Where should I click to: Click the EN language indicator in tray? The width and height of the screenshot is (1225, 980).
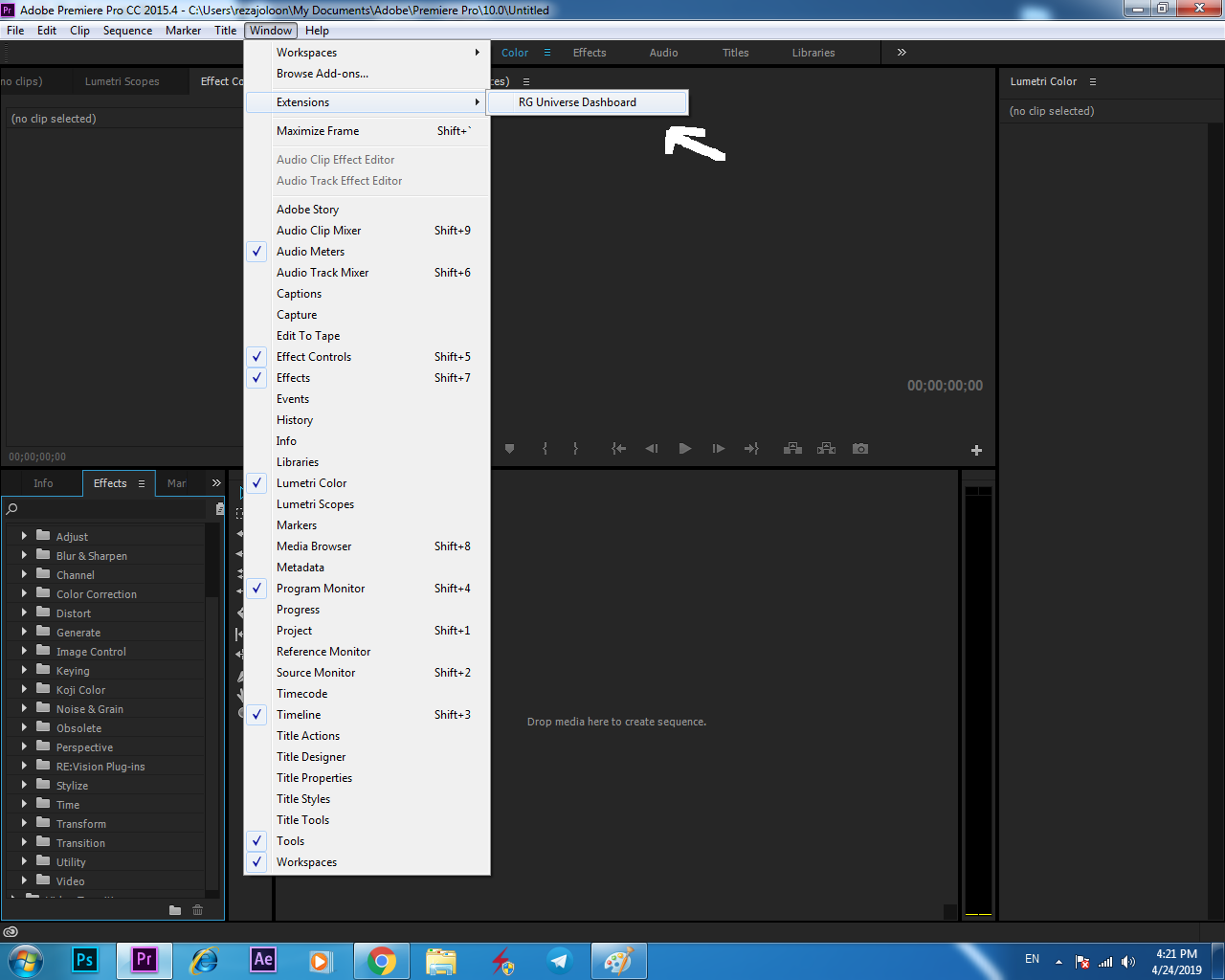[x=1032, y=959]
